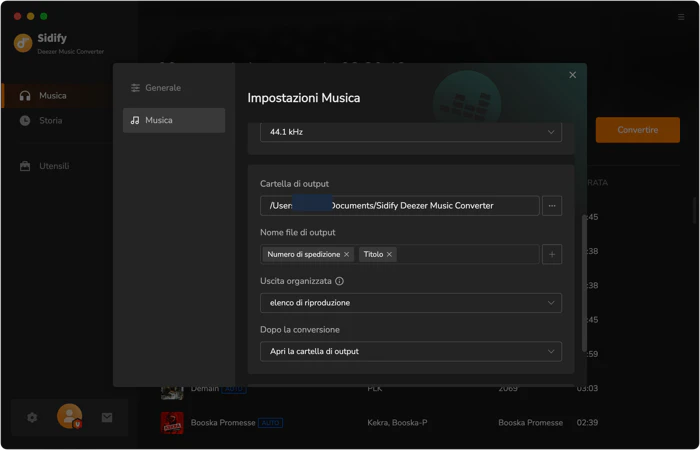Screen dimensions: 700x450
Task: Remove the Titolo filename tag
Action: [x=389, y=254]
